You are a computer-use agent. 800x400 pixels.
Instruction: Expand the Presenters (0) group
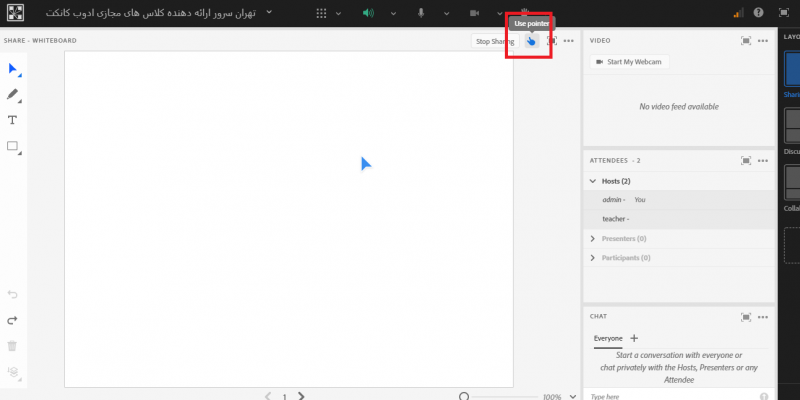593,239
